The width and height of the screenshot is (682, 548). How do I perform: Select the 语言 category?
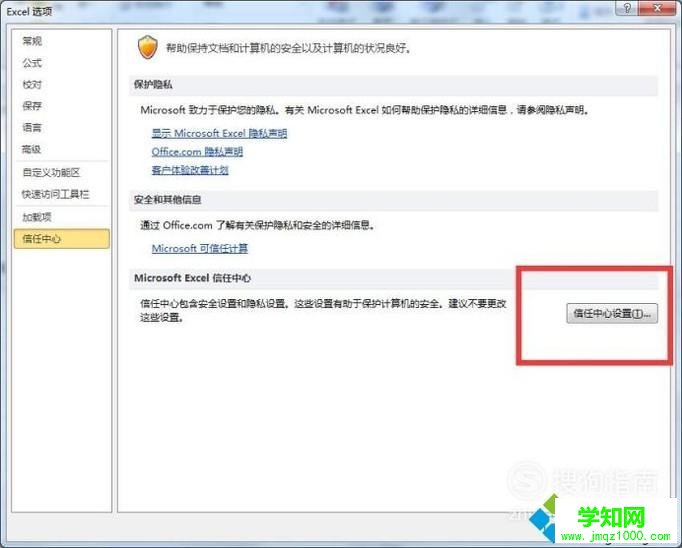[32, 127]
